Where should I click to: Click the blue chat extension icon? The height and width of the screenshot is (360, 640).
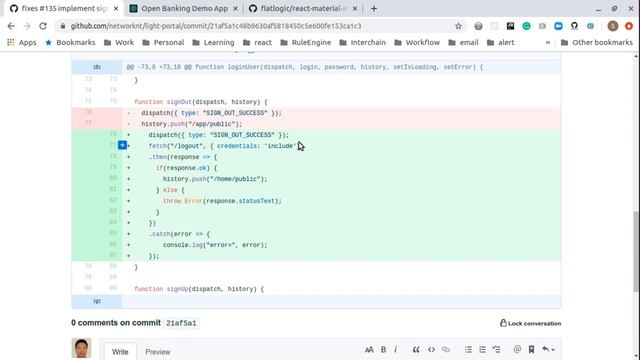[558, 26]
